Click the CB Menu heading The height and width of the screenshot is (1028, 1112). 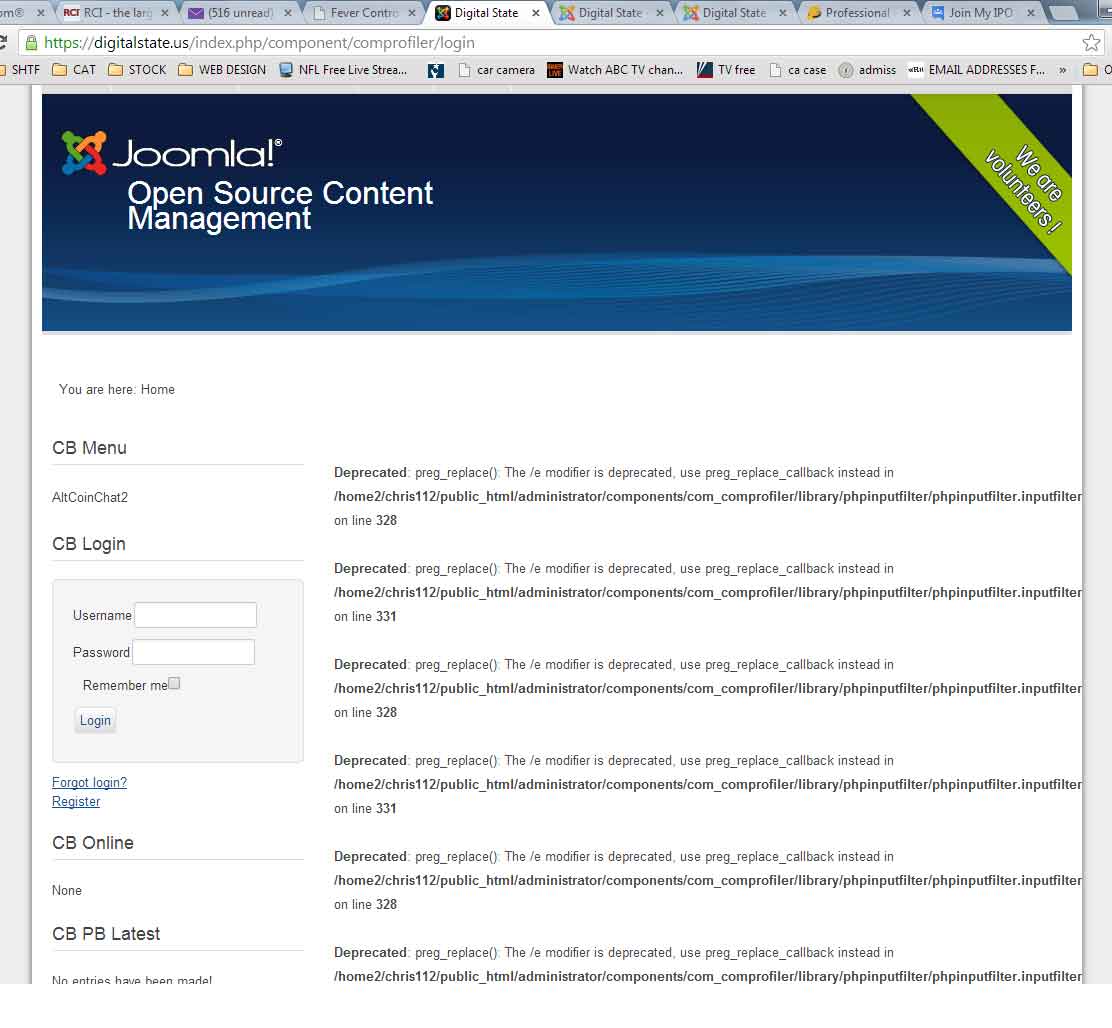click(89, 448)
